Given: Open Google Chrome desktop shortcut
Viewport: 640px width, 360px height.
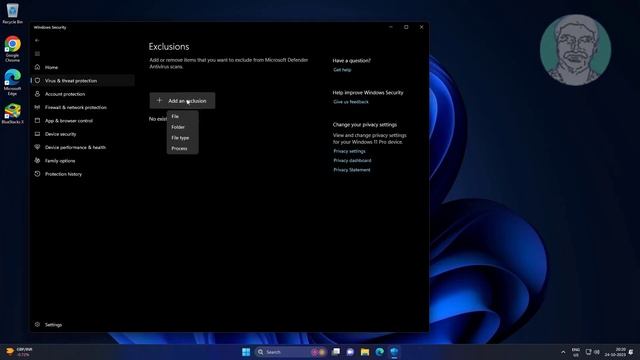Looking at the screenshot, I should (13, 49).
